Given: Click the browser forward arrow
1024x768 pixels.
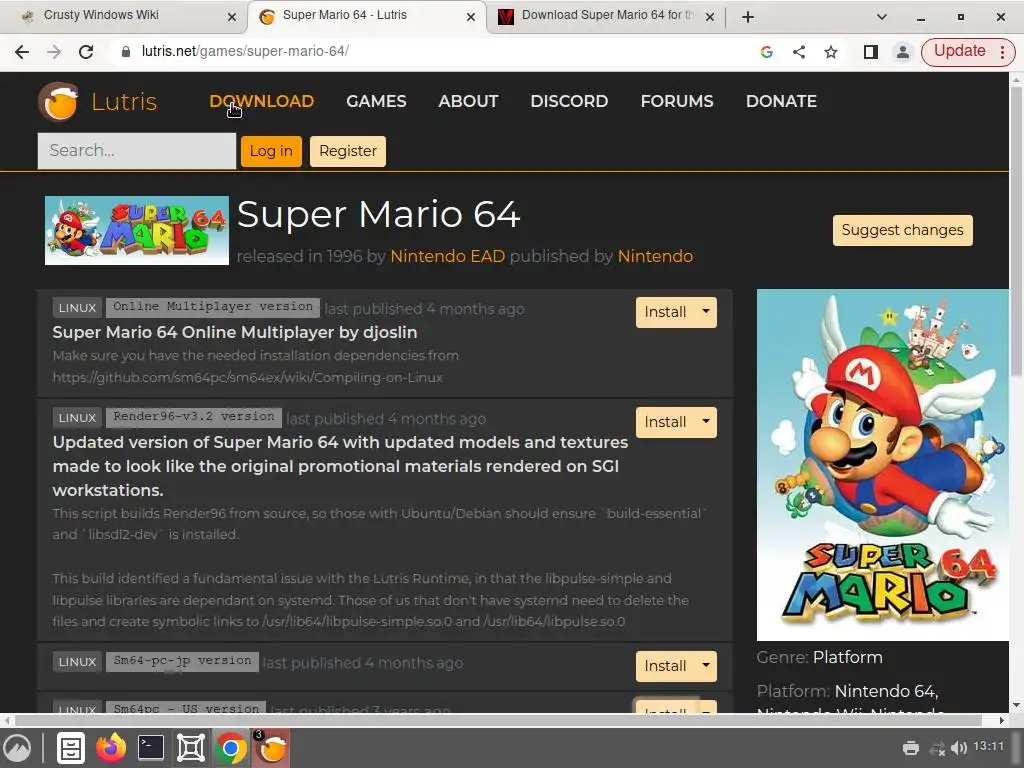Looking at the screenshot, I should coord(54,52).
